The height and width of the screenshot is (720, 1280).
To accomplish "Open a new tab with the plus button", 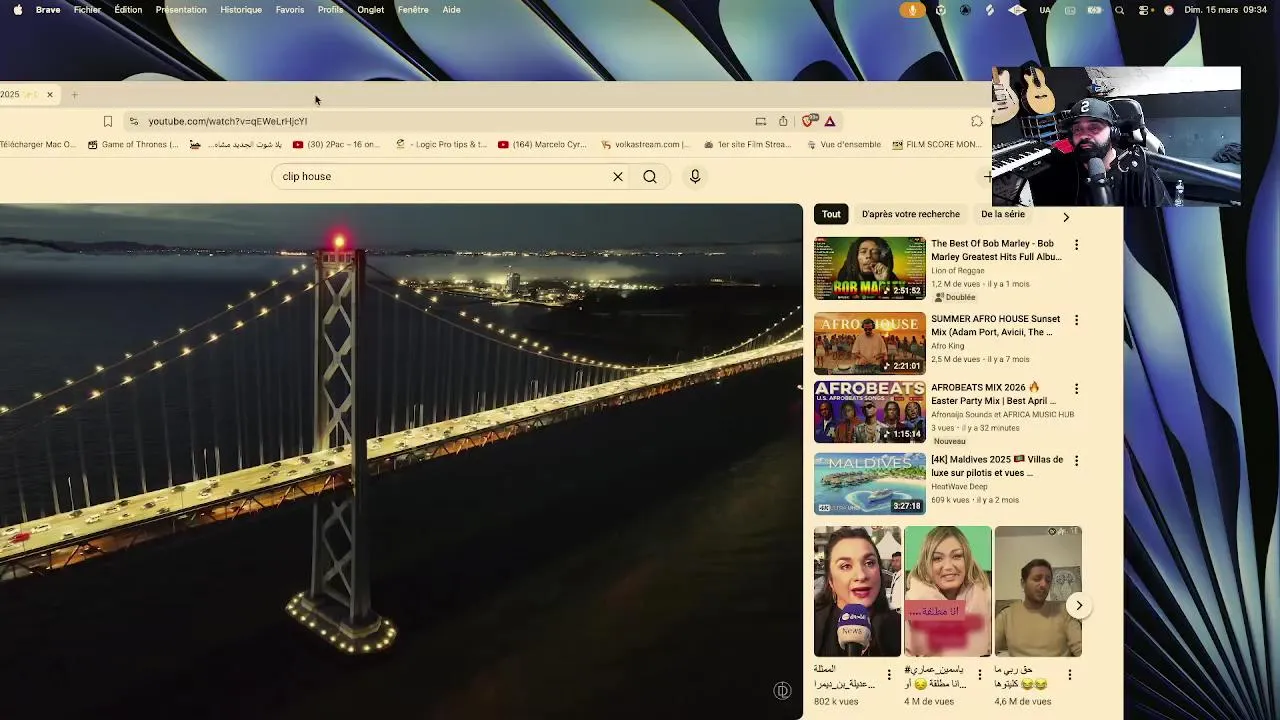I will [x=74, y=95].
